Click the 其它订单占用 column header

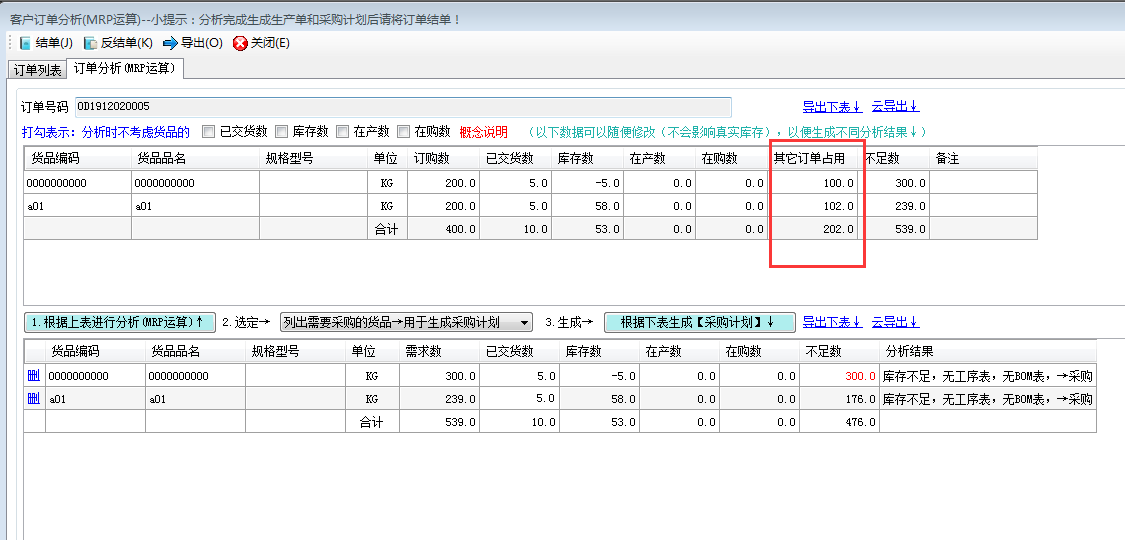coord(809,158)
